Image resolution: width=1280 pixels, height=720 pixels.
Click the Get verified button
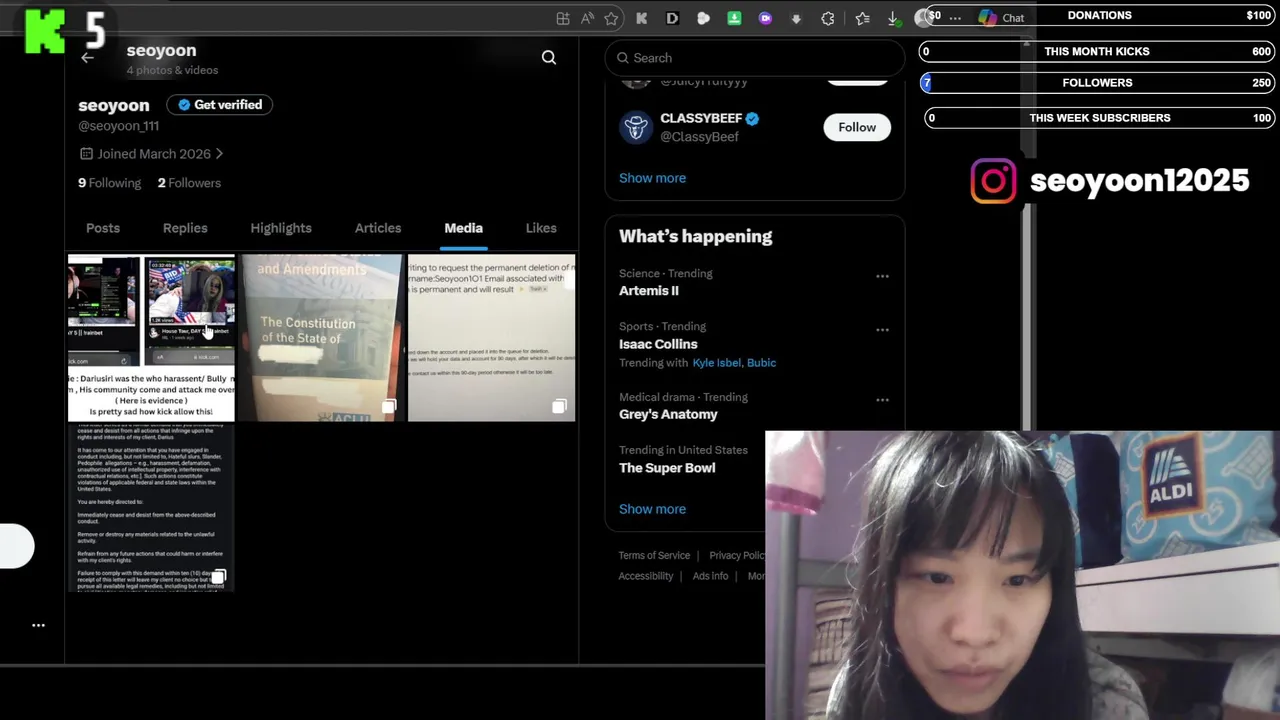pos(219,105)
